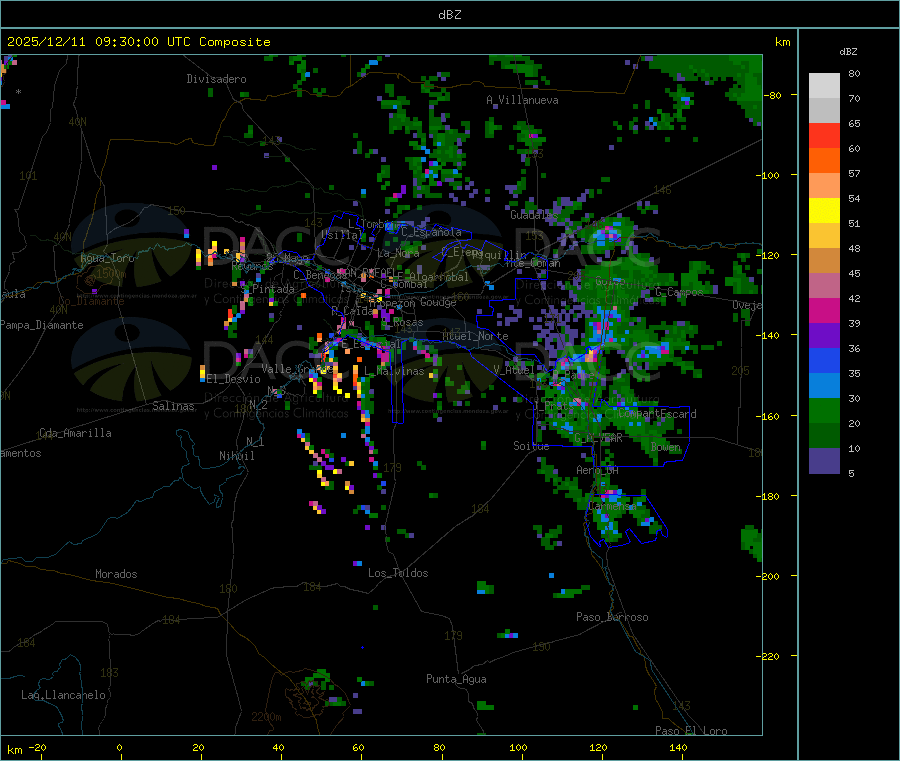Click the 2200m contour label near the volcano
Screen dimensions: 900x761
point(266,717)
